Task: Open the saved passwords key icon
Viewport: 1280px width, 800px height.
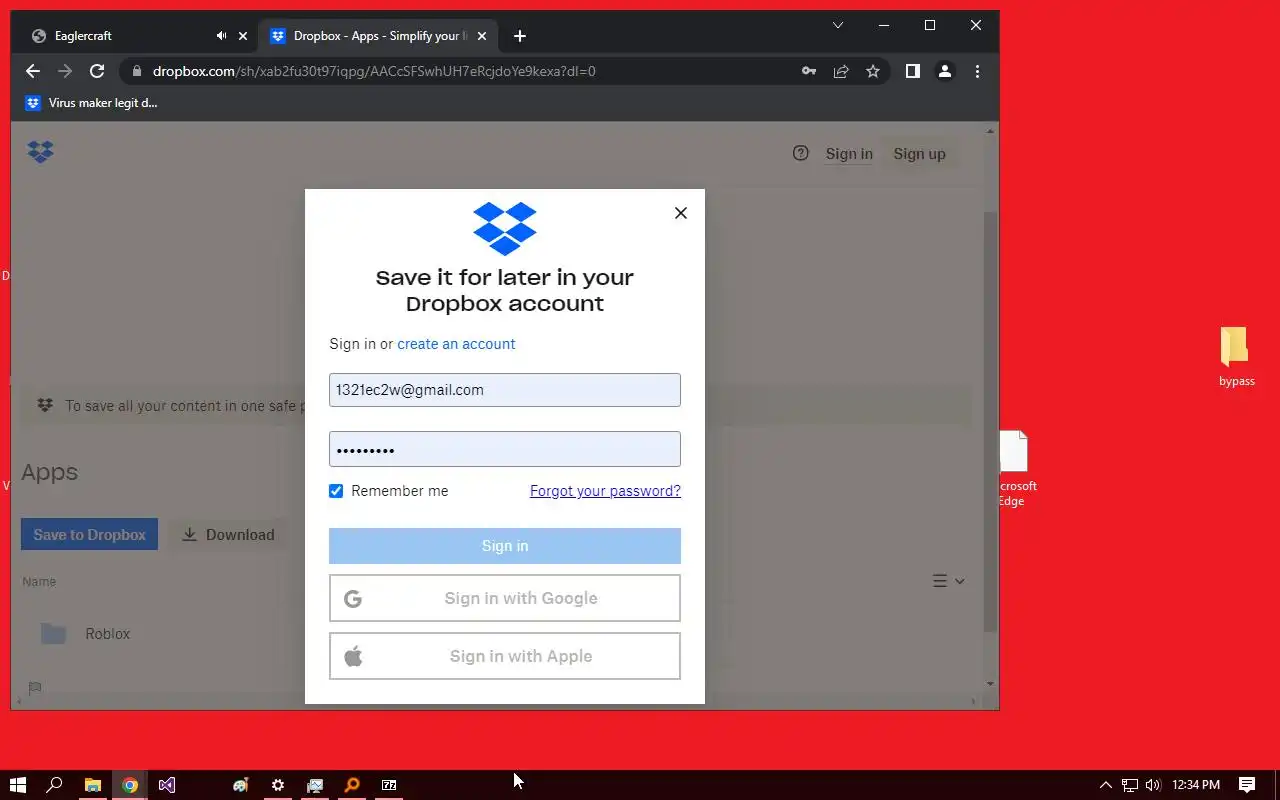Action: click(x=809, y=71)
